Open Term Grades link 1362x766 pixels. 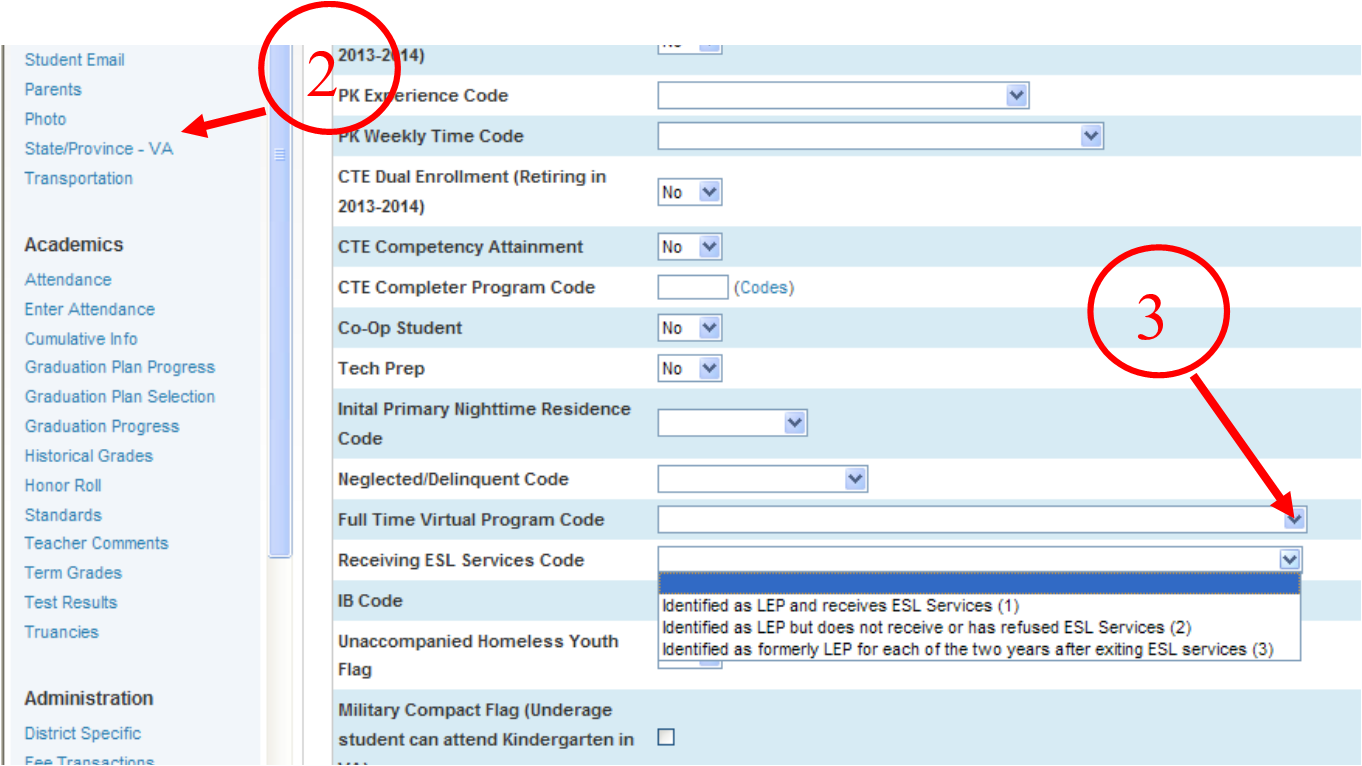[73, 573]
